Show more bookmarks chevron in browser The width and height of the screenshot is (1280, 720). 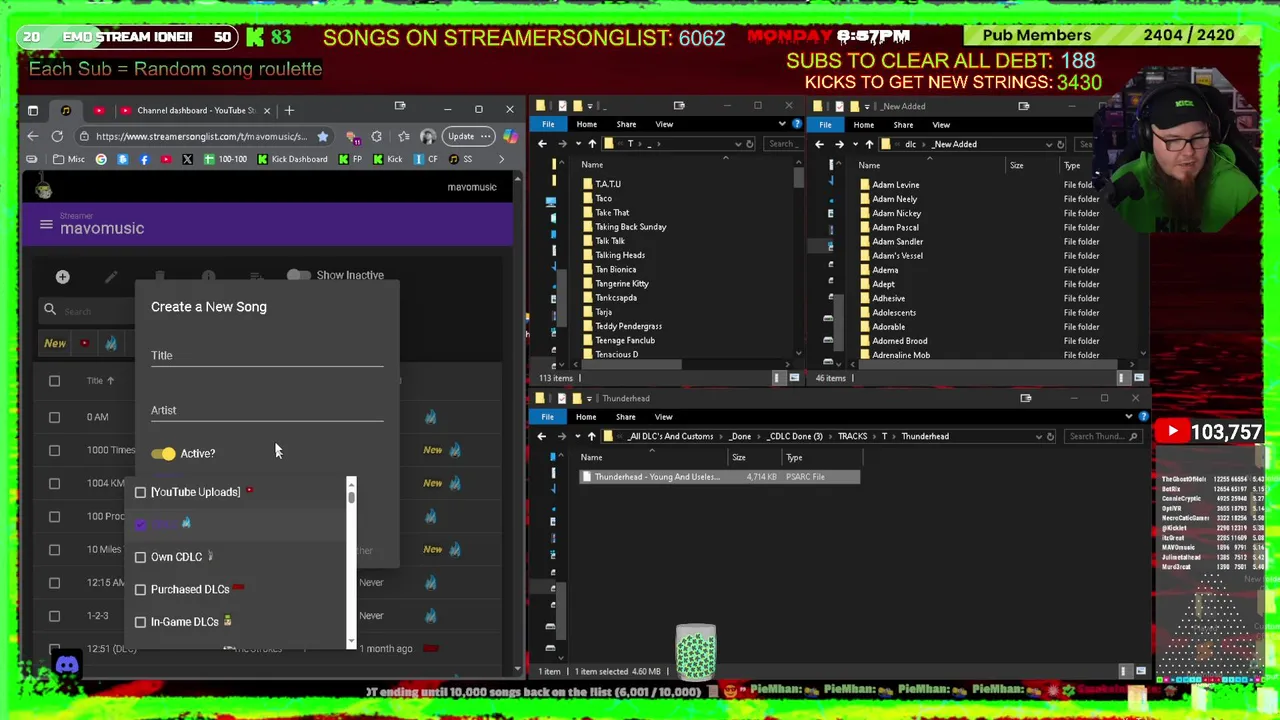tap(501, 159)
